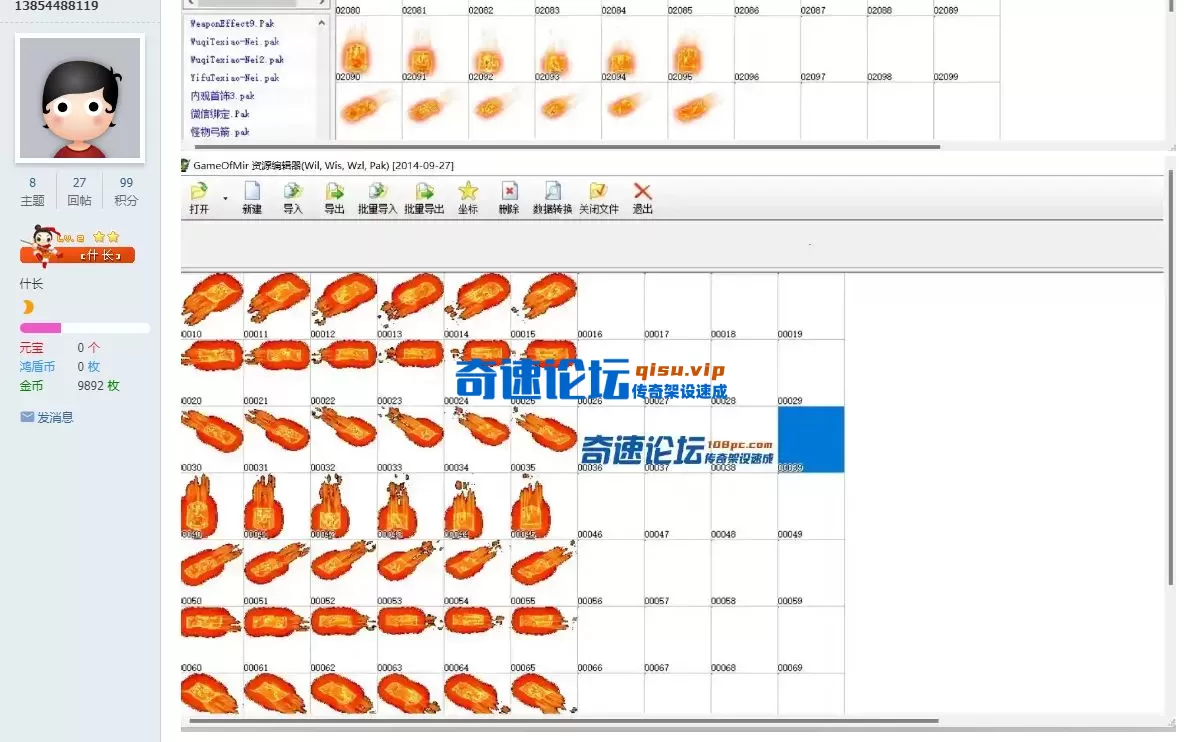Delete current frame with 删除 icon

pyautogui.click(x=509, y=196)
